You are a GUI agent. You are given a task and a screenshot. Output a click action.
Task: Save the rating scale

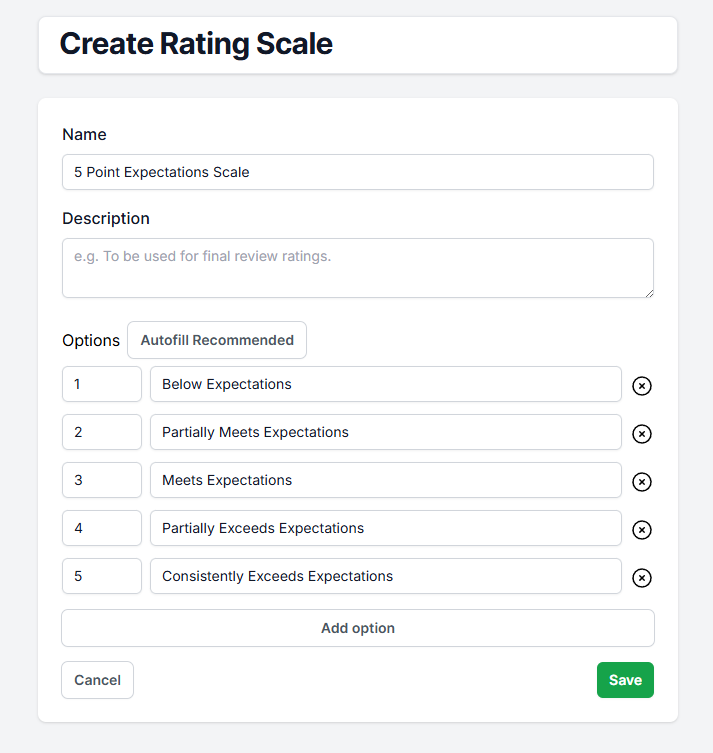[625, 680]
